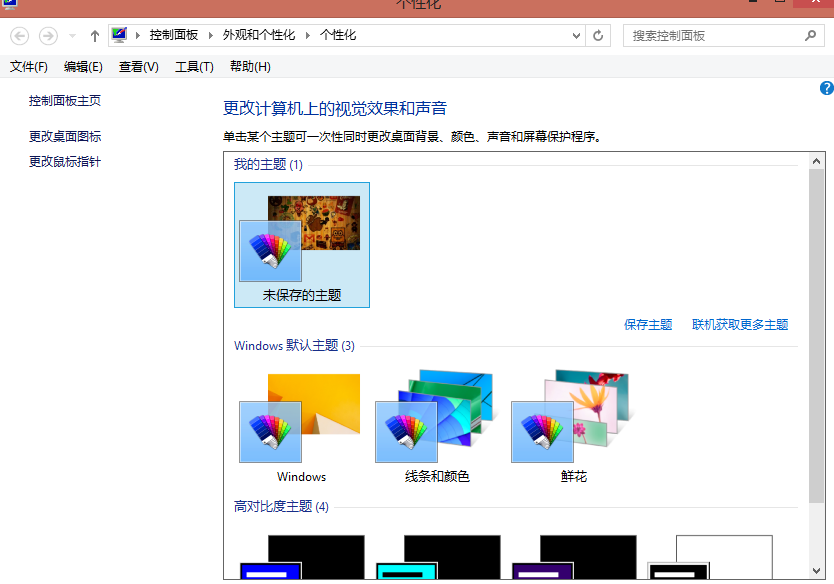Open the 文件(F) menu
Screen dimensions: 834x584
click(26, 67)
